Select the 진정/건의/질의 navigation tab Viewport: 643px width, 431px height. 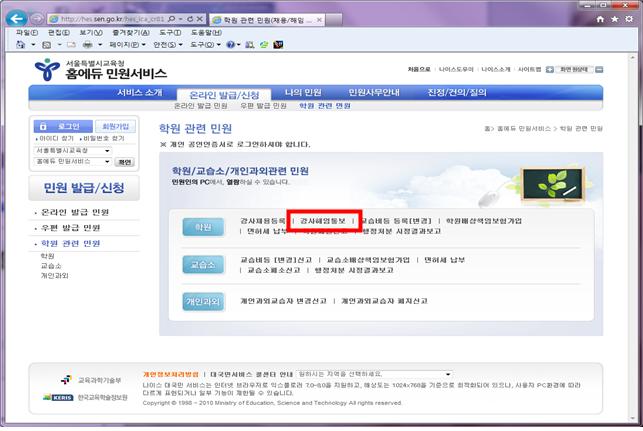click(x=457, y=93)
